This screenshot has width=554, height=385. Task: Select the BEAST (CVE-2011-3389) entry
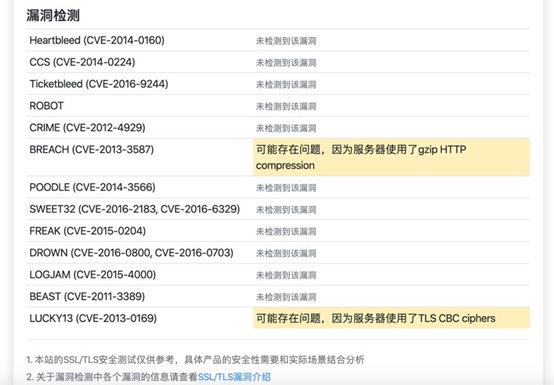[87, 296]
